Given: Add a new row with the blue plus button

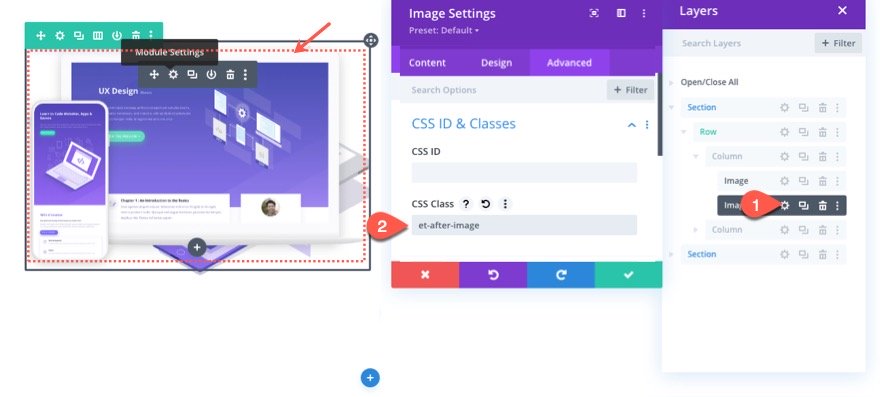Looking at the screenshot, I should [370, 378].
